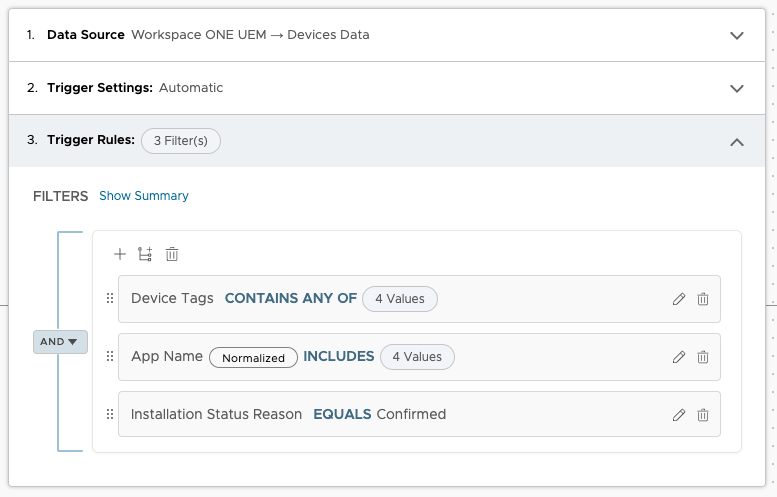Edit the Device Tags filter
Image resolution: width=777 pixels, height=497 pixels.
[x=679, y=299]
